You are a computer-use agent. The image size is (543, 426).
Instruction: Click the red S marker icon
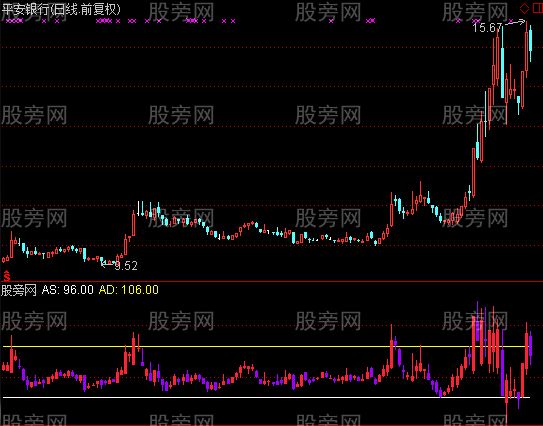(7, 275)
